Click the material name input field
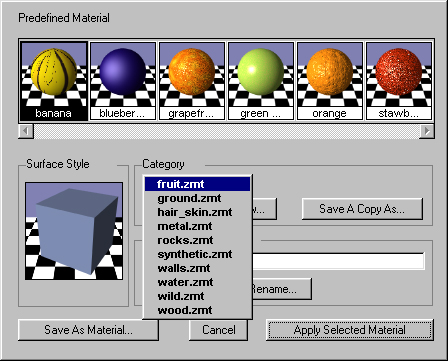 [338, 261]
